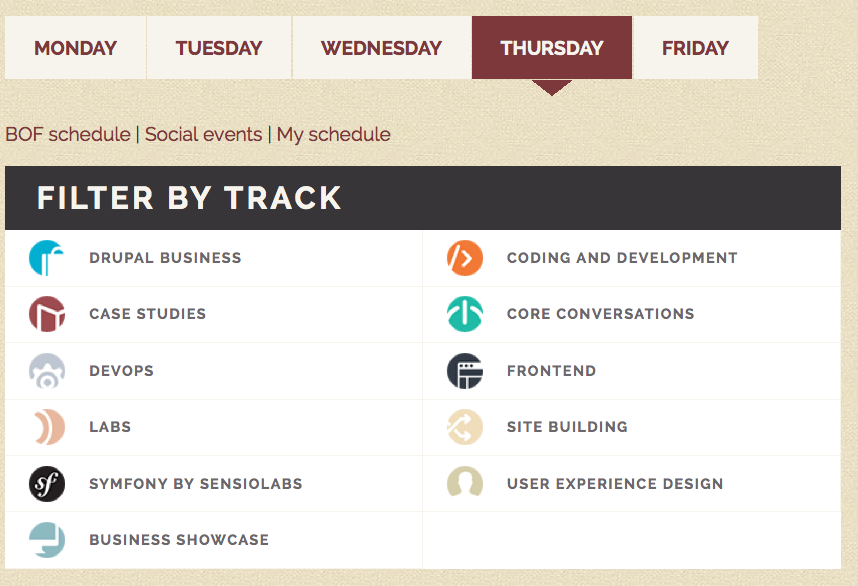Viewport: 858px width, 586px height.
Task: Click the Case Studies track icon
Action: point(47,314)
